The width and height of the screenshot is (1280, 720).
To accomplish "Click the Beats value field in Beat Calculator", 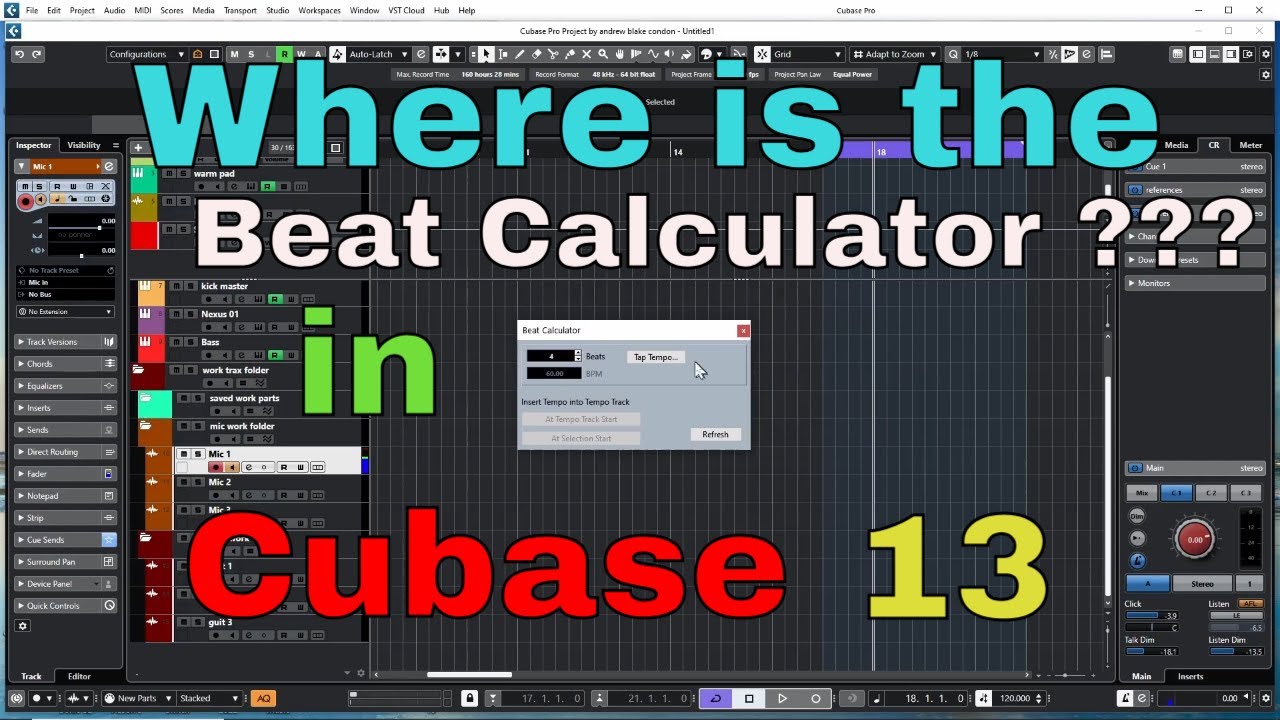I will (552, 356).
